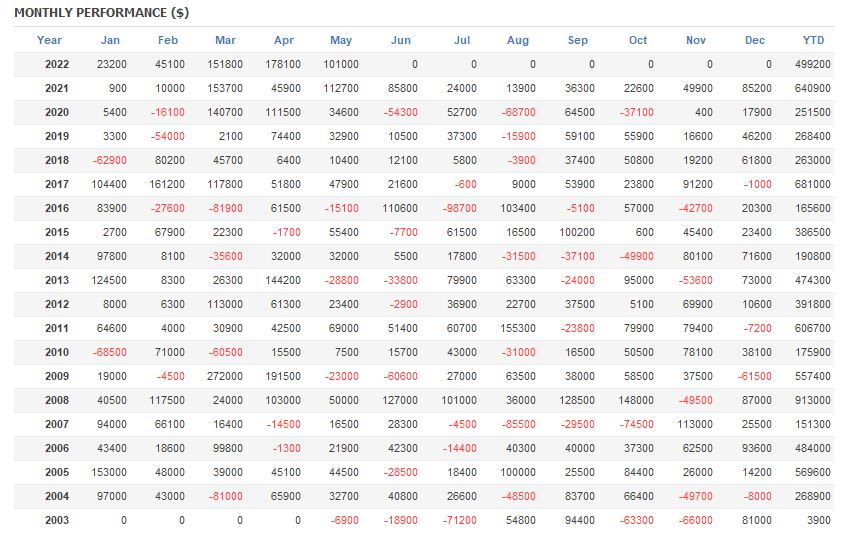Select the 2014 year row label
The image size is (846, 537).
[57, 256]
